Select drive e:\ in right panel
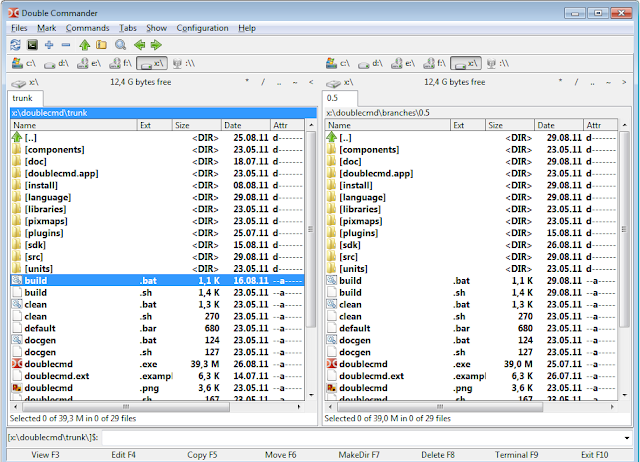640x462 pixels. click(x=403, y=63)
